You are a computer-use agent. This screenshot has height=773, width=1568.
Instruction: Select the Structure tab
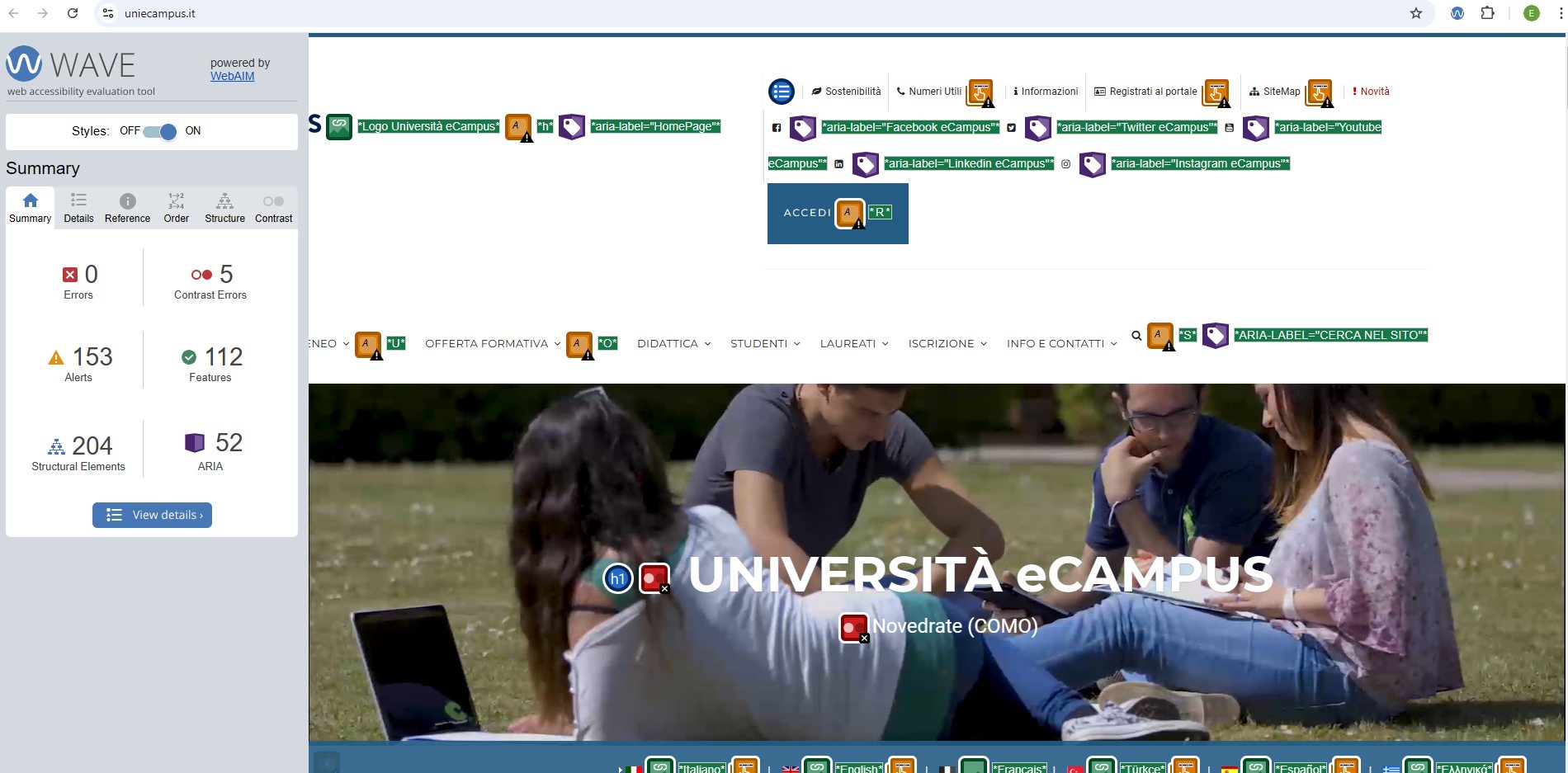(224, 208)
